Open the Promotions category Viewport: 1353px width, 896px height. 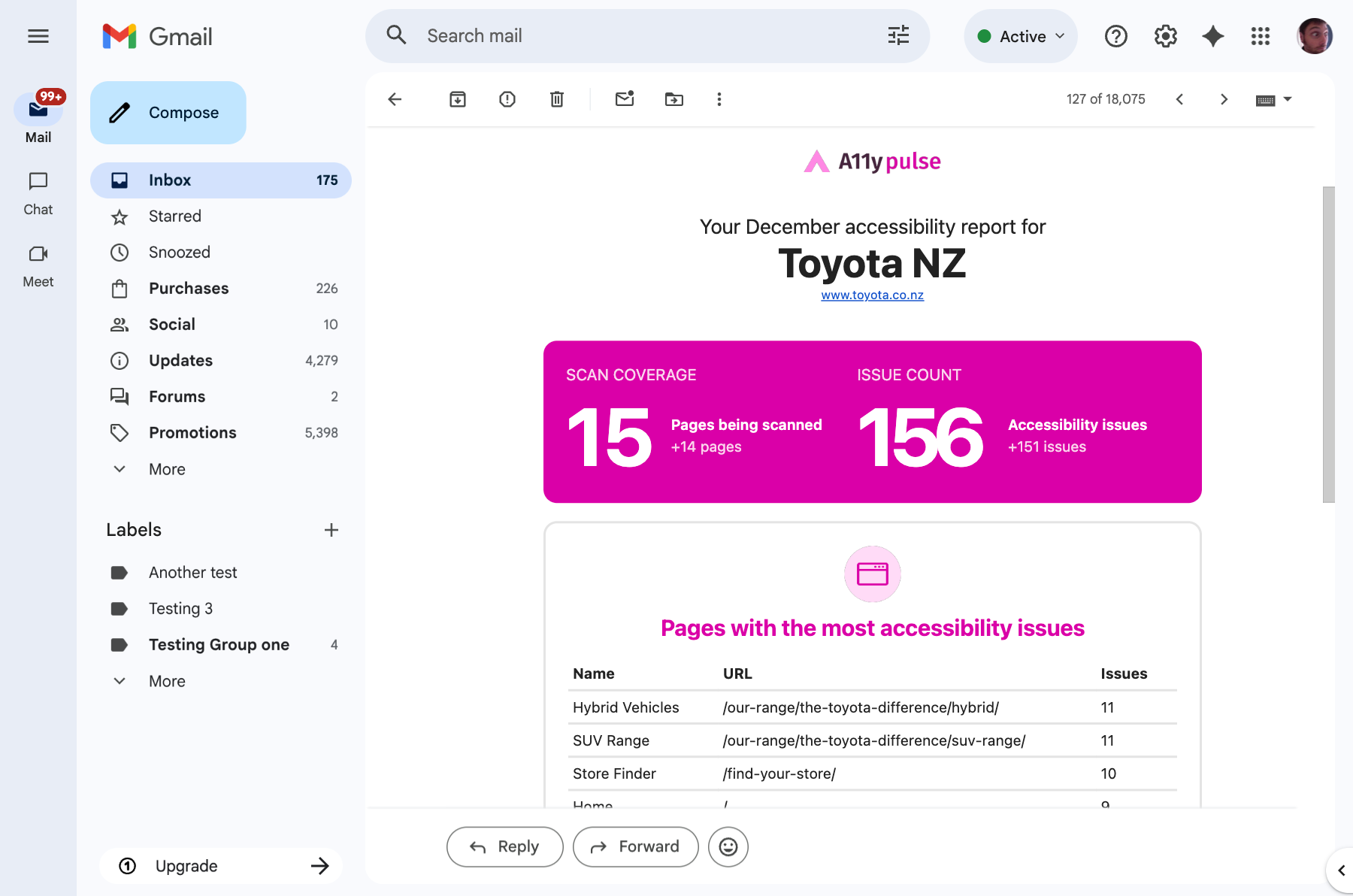click(x=221, y=433)
